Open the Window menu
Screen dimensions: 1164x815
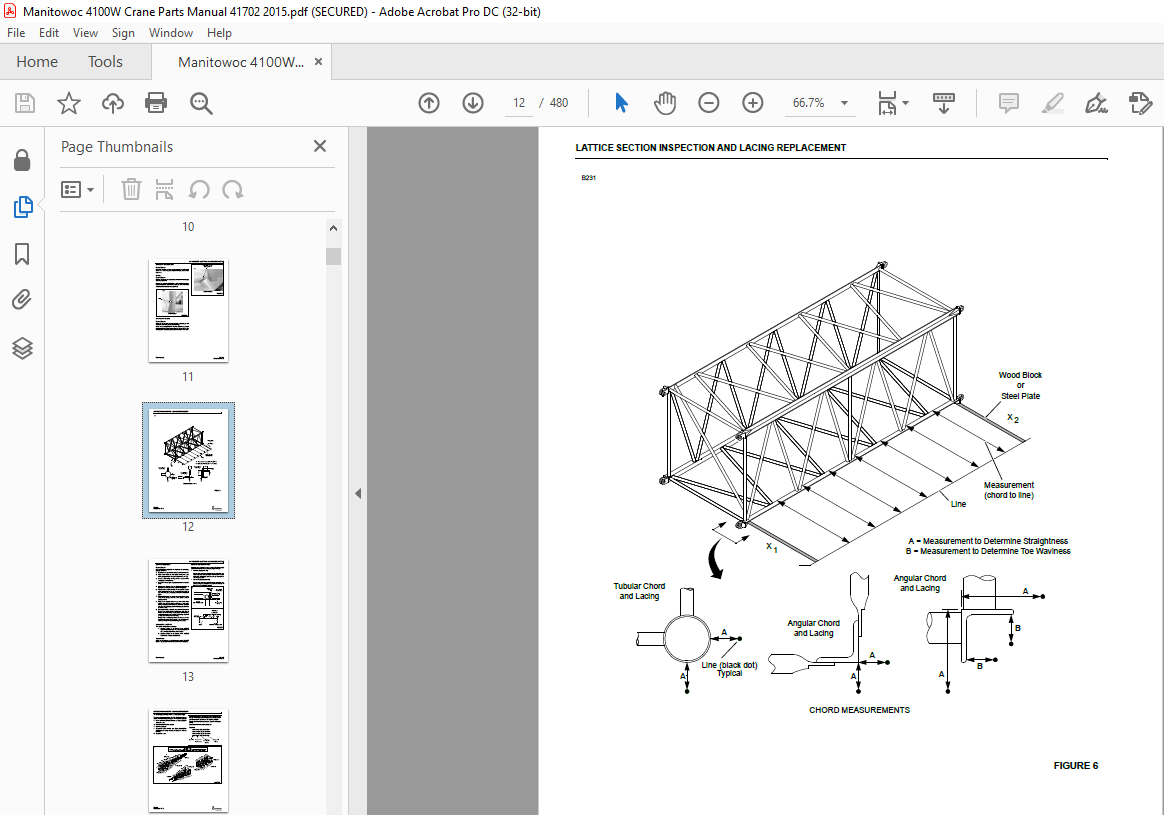(171, 33)
